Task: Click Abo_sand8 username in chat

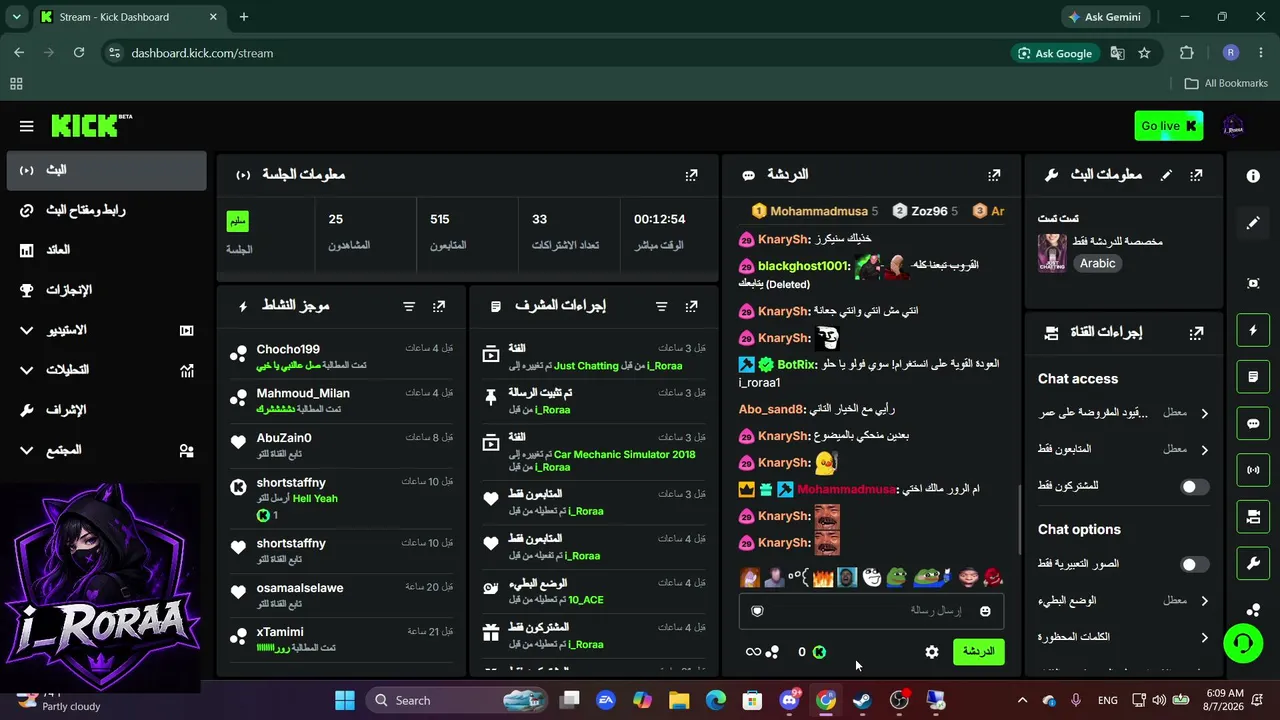Action: [770, 410]
